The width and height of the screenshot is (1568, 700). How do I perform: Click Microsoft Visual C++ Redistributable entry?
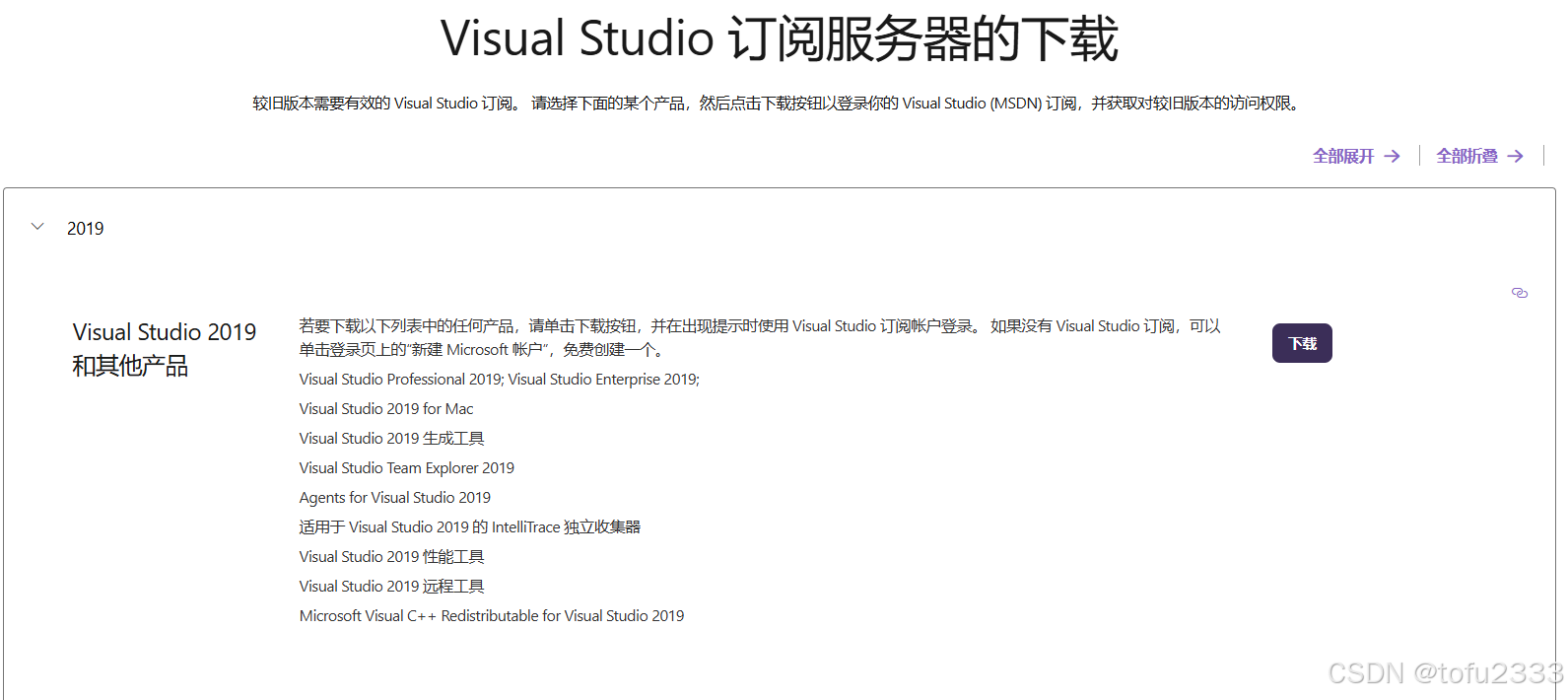tap(492, 616)
